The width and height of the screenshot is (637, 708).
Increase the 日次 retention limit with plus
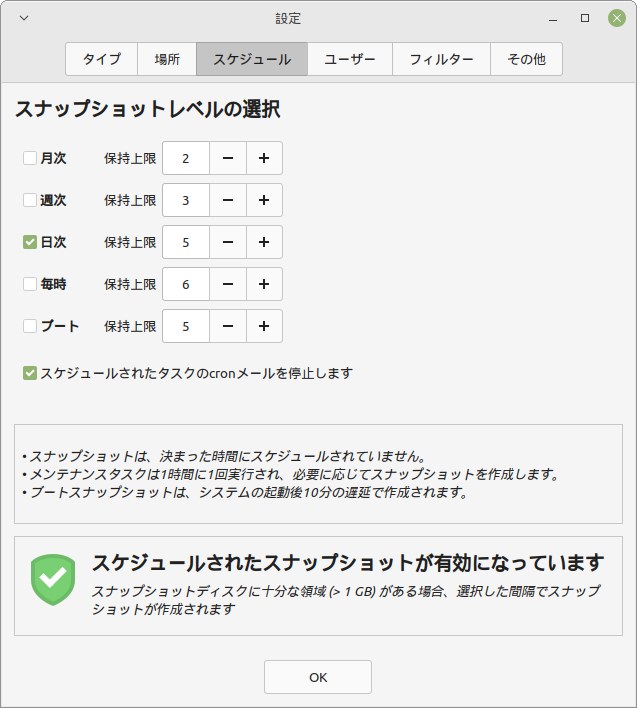(264, 242)
